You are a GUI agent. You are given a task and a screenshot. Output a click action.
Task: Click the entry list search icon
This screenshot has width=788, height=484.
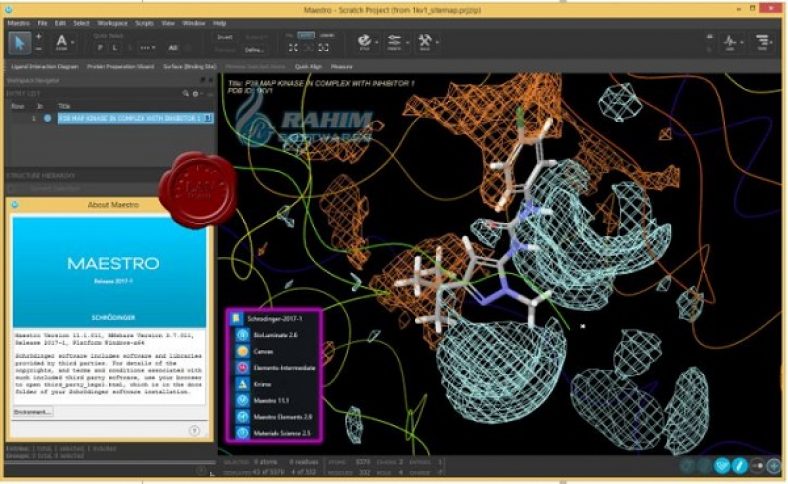(x=186, y=93)
